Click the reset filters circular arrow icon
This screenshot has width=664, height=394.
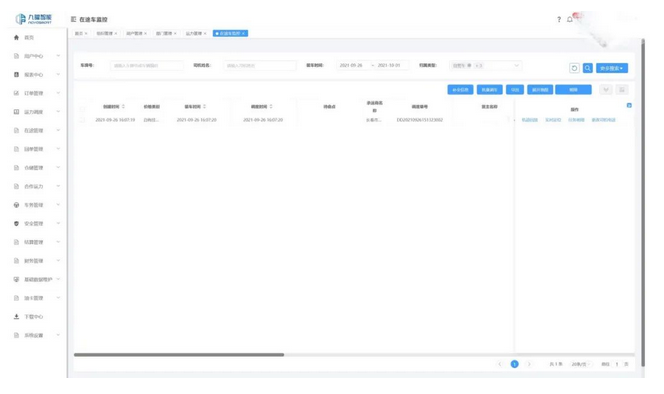(x=574, y=68)
